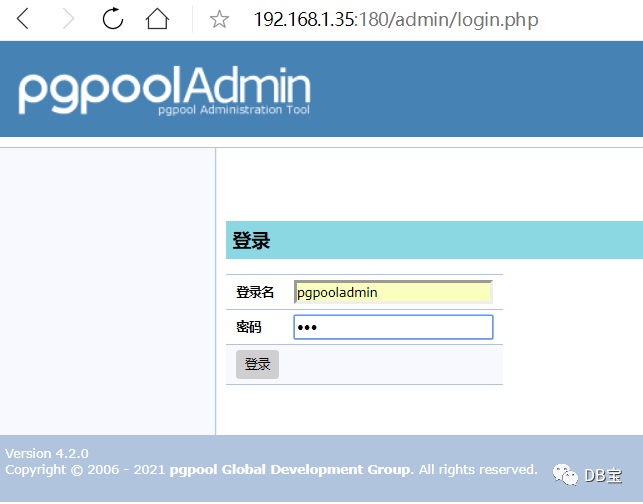Click the pgpool Administration Tool subtitle
The width and height of the screenshot is (643, 504).
234,110
